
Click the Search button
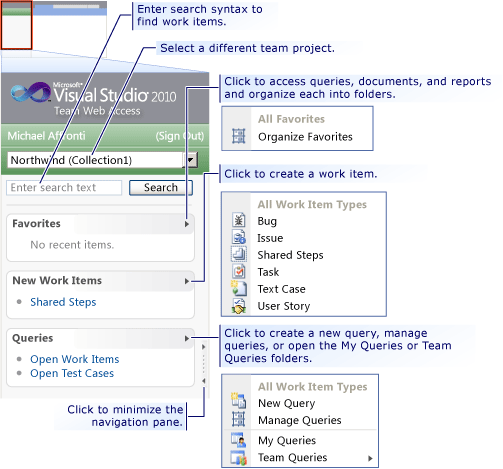point(161,188)
